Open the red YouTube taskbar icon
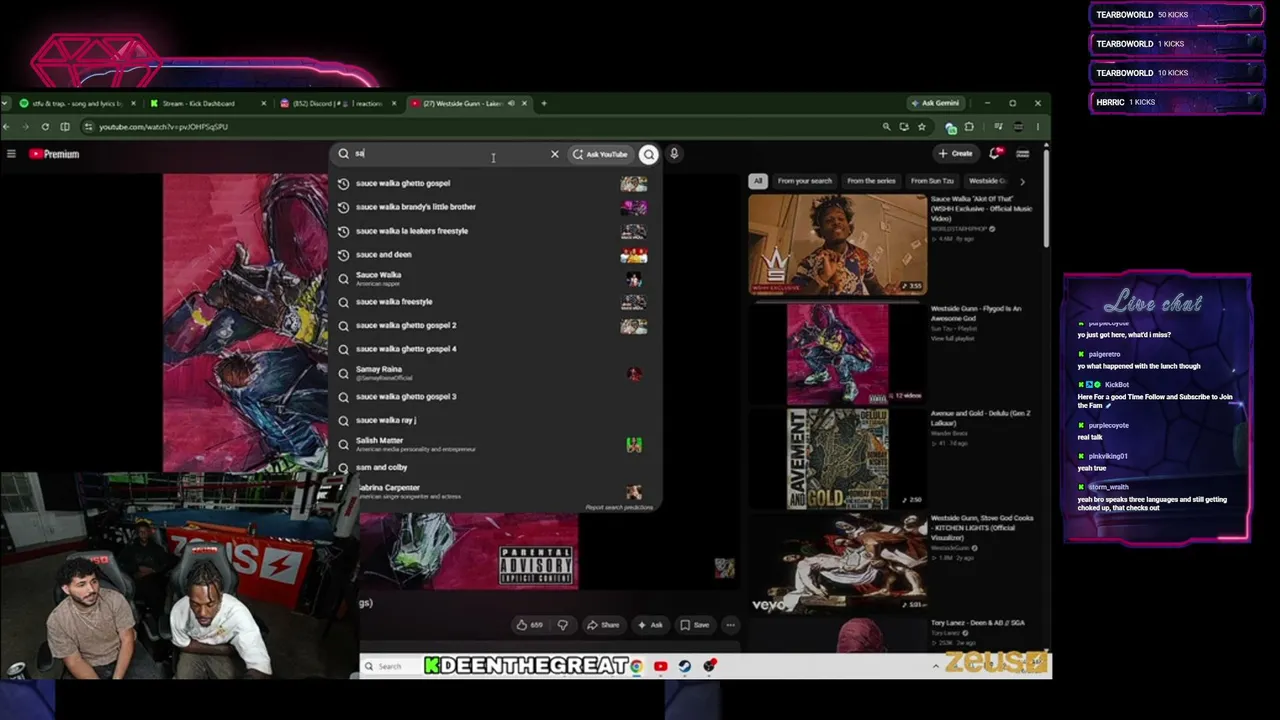The height and width of the screenshot is (720, 1280). click(661, 666)
